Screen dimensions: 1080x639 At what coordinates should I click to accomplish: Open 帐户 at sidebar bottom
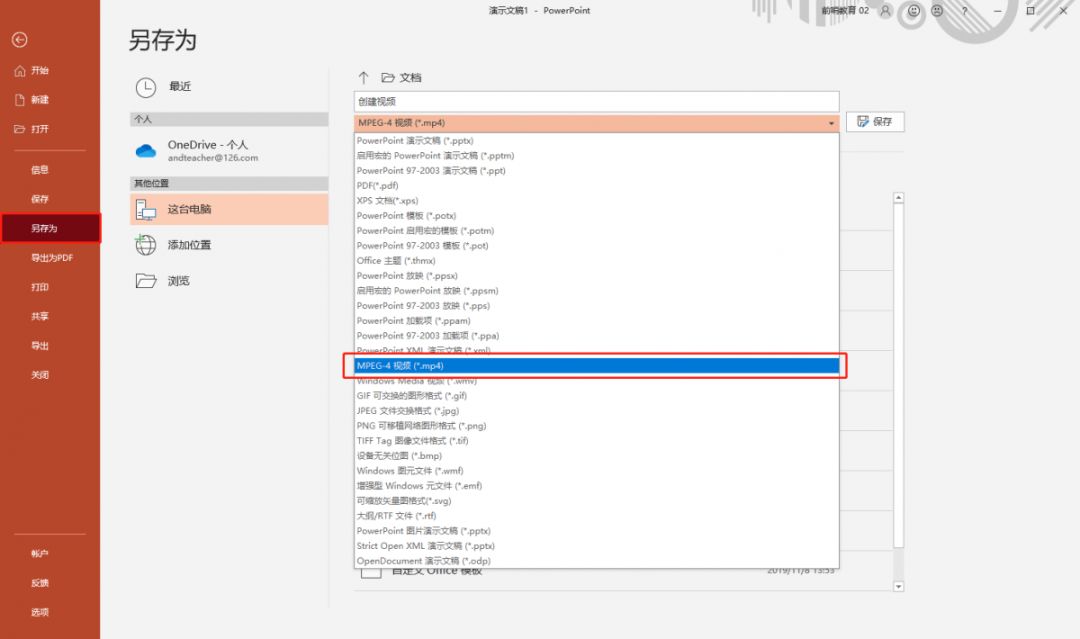39,554
